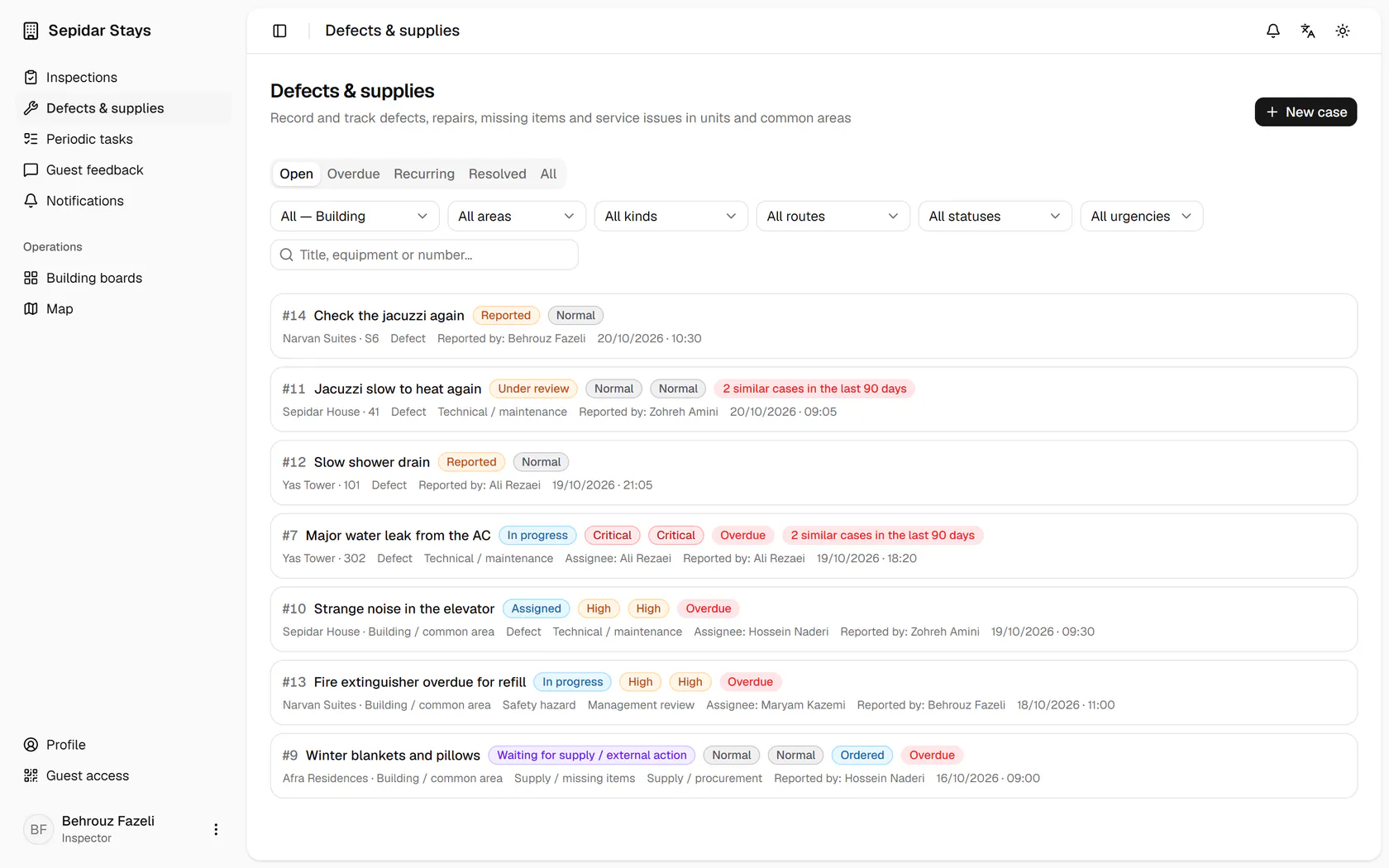Screen dimensions: 1389x868
Task: Open Notifications in the sidebar
Action: (124, 201)
